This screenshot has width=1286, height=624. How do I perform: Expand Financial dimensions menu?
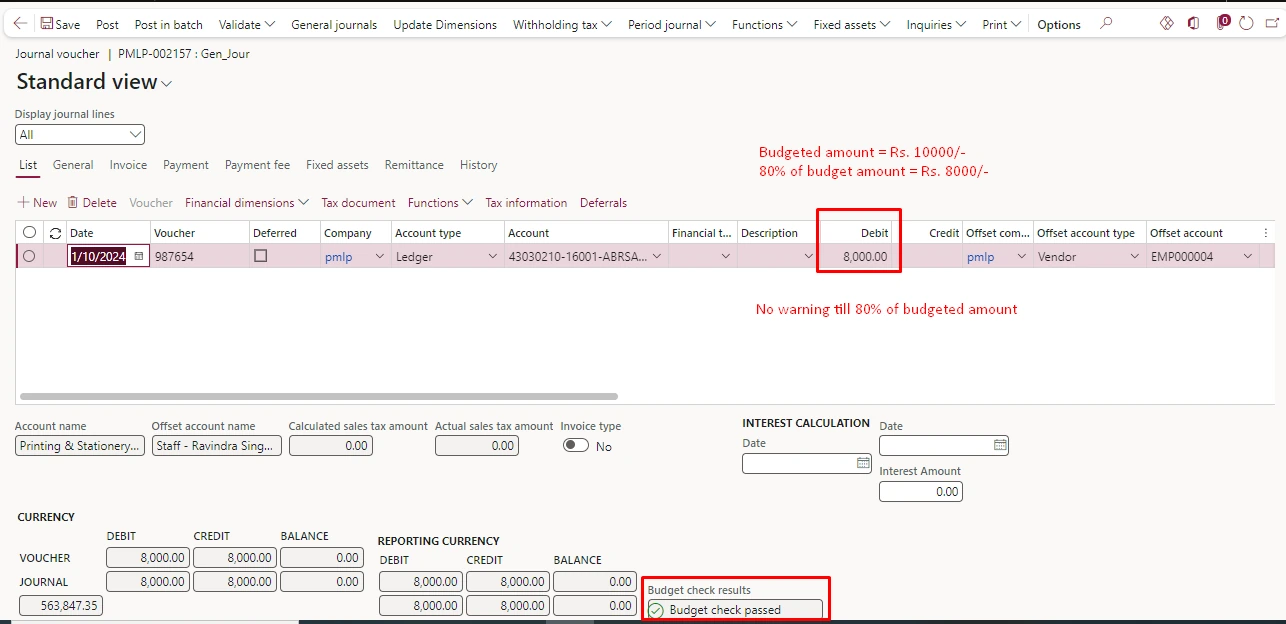(x=246, y=203)
